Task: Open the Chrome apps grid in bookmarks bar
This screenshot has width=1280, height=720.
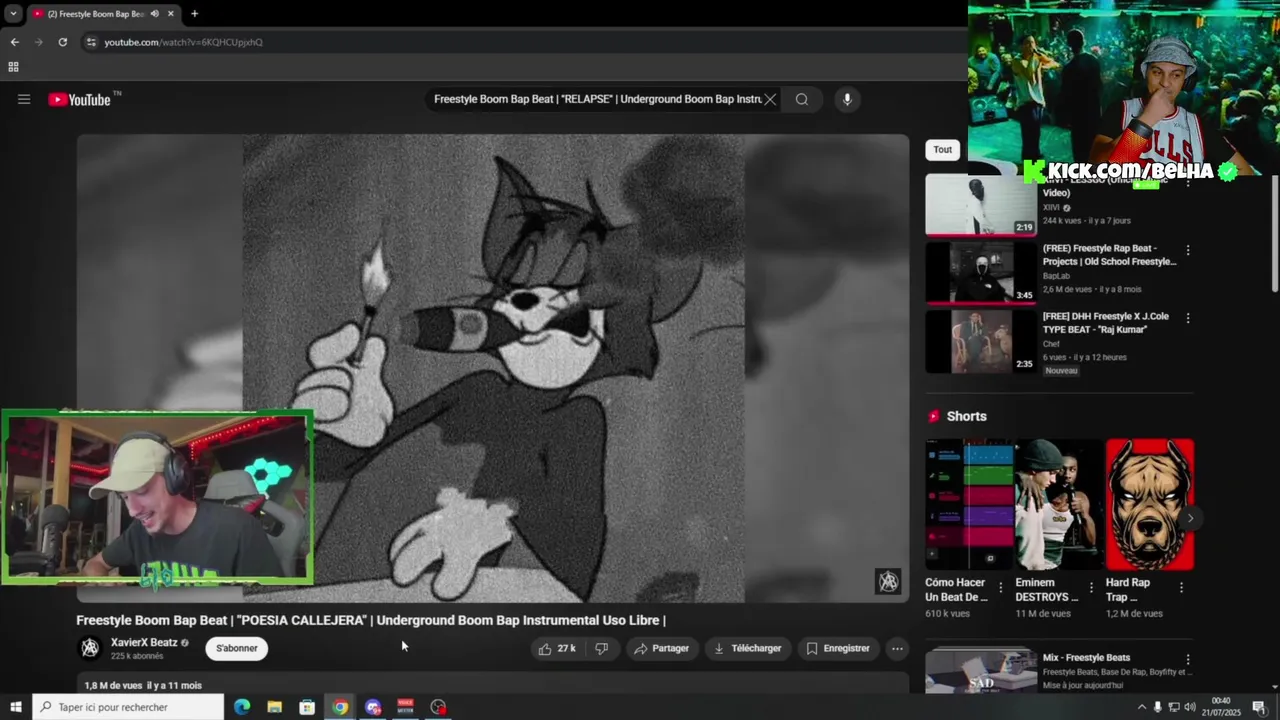Action: (x=13, y=67)
